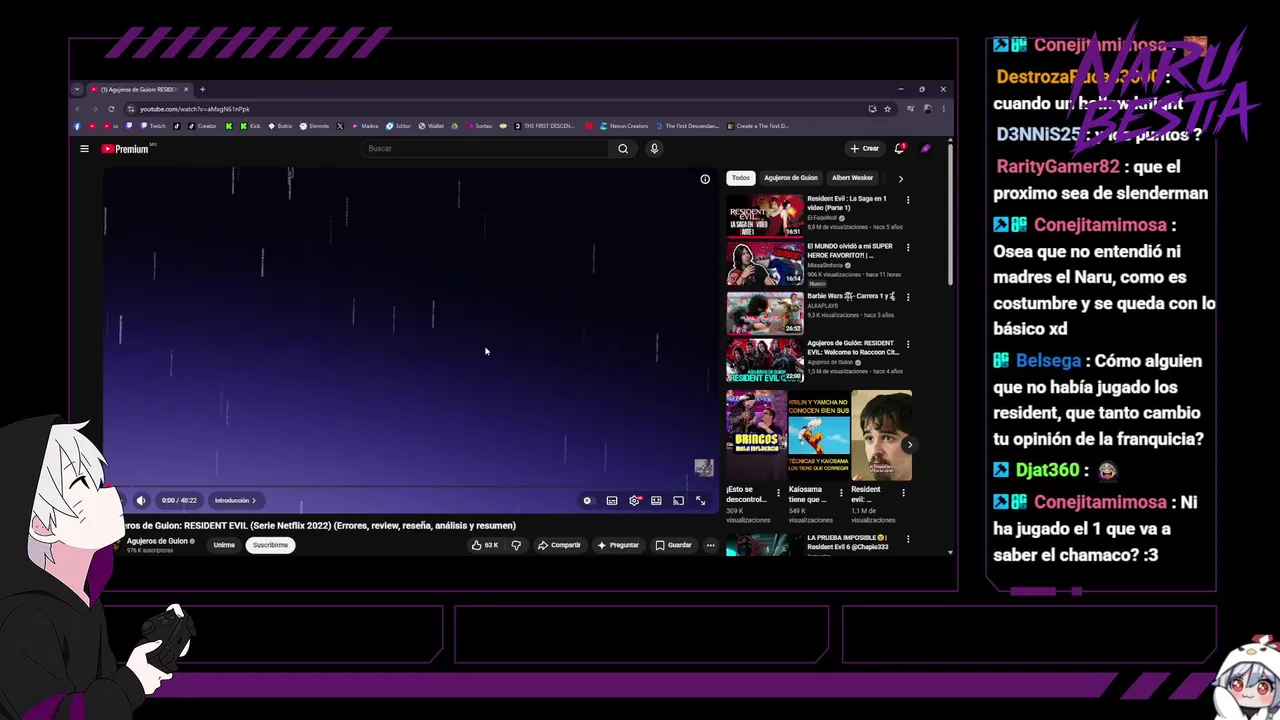Toggle subtitles in the video player
Image resolution: width=1280 pixels, height=720 pixels.
612,500
